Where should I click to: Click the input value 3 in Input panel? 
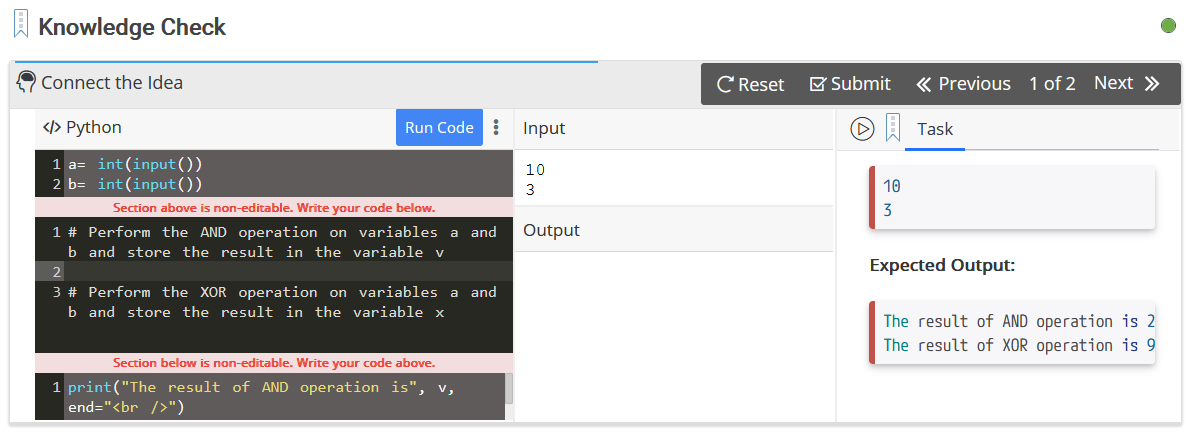(x=530, y=190)
